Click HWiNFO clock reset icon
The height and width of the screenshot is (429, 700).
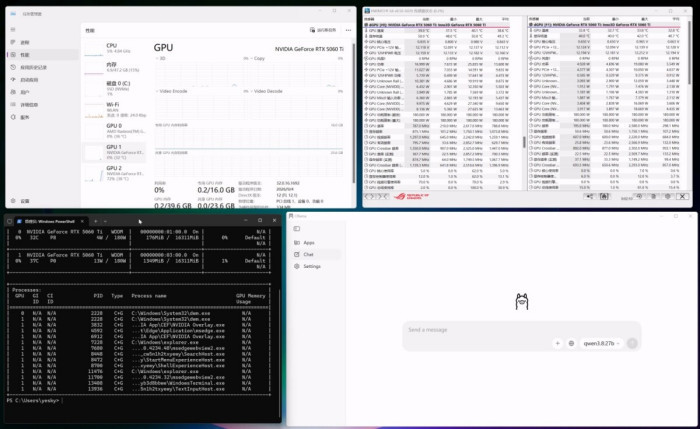[639, 196]
